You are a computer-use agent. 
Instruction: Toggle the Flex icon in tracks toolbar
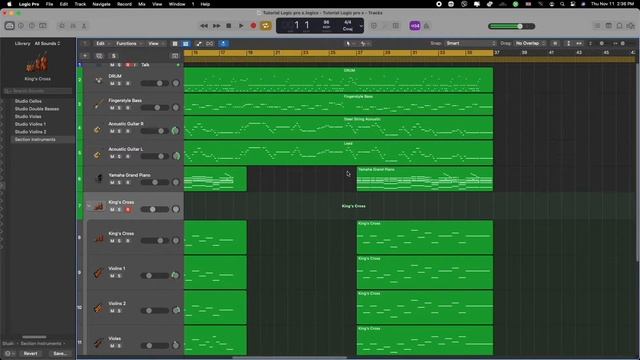point(209,44)
